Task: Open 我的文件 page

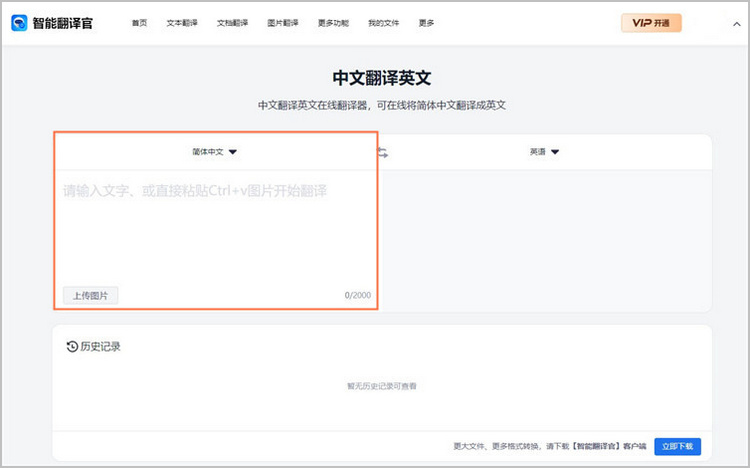Action: [383, 23]
